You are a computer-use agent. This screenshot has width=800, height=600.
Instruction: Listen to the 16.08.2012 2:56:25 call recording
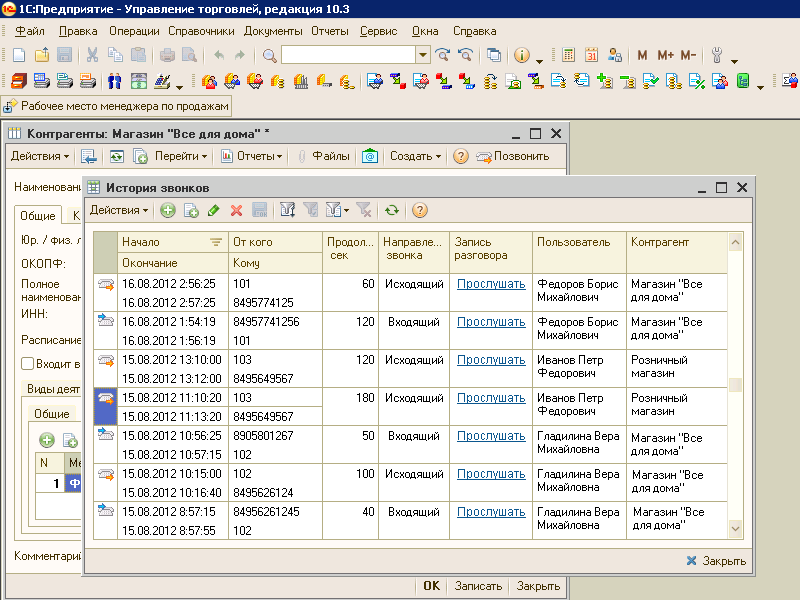click(491, 284)
